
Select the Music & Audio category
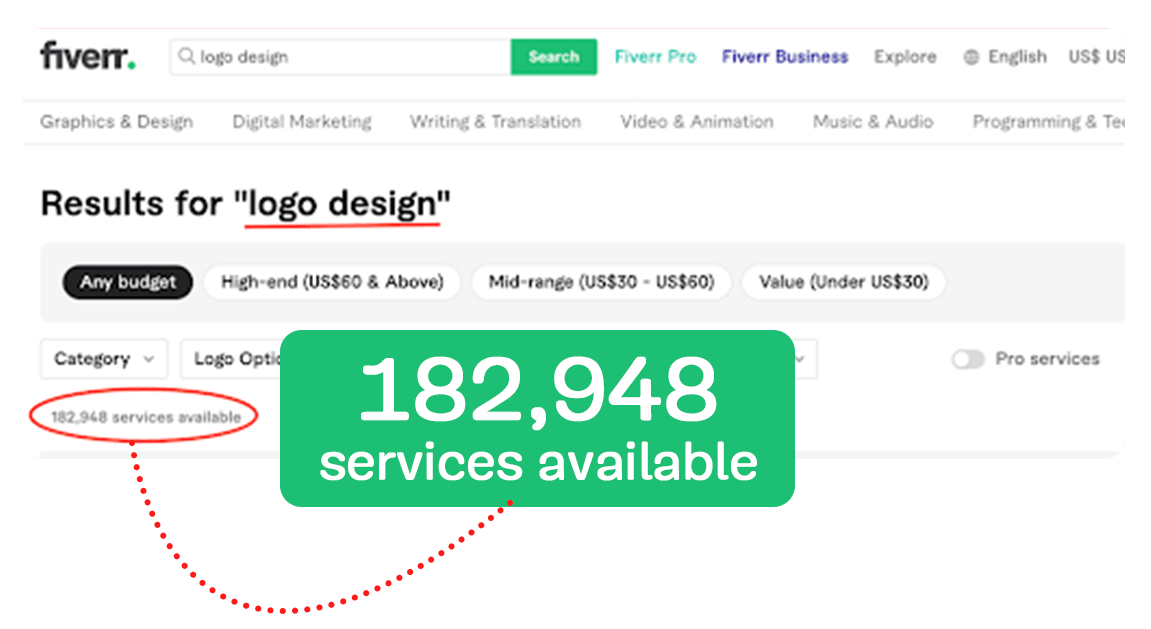click(873, 122)
